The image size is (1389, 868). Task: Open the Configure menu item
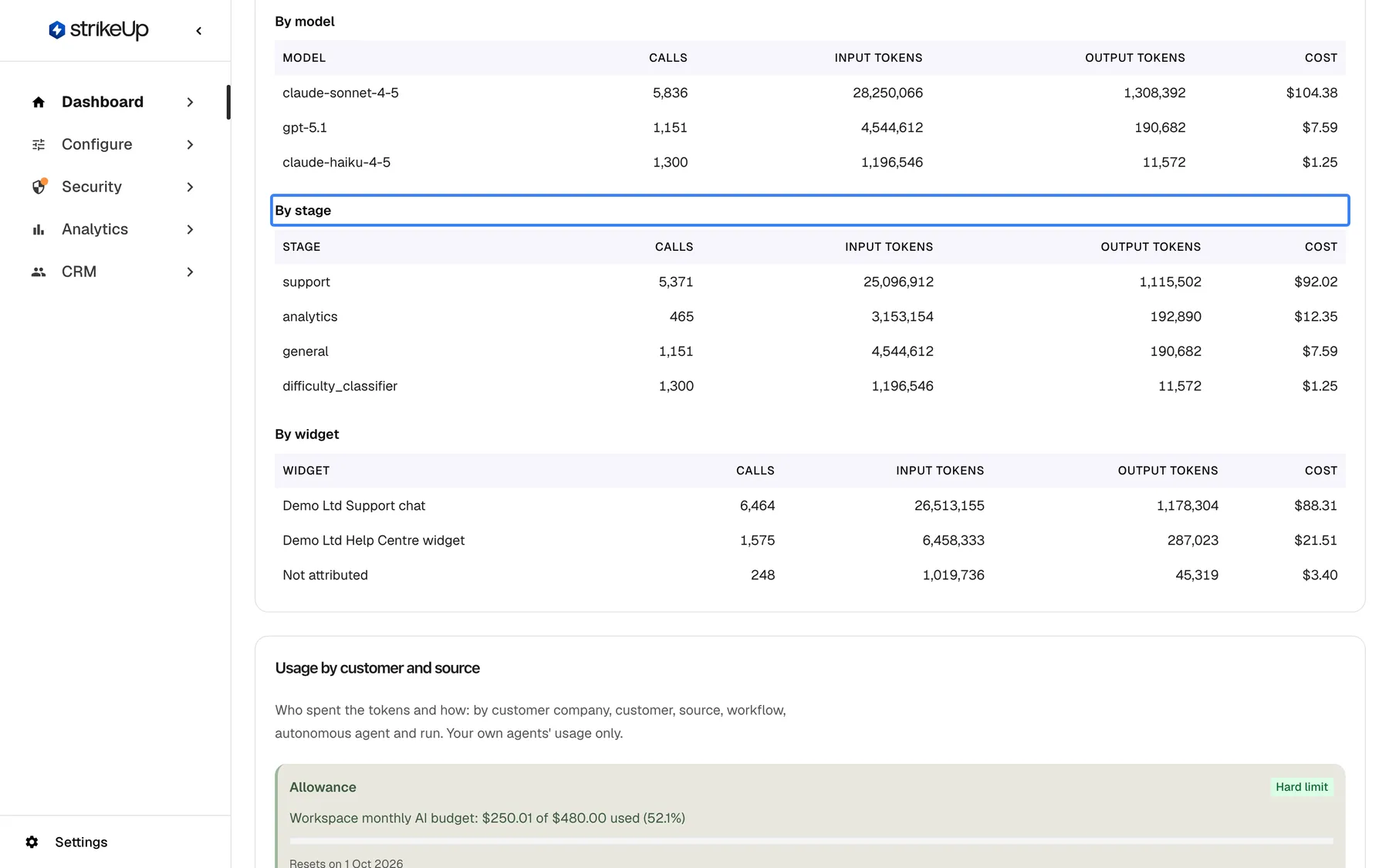pyautogui.click(x=114, y=144)
